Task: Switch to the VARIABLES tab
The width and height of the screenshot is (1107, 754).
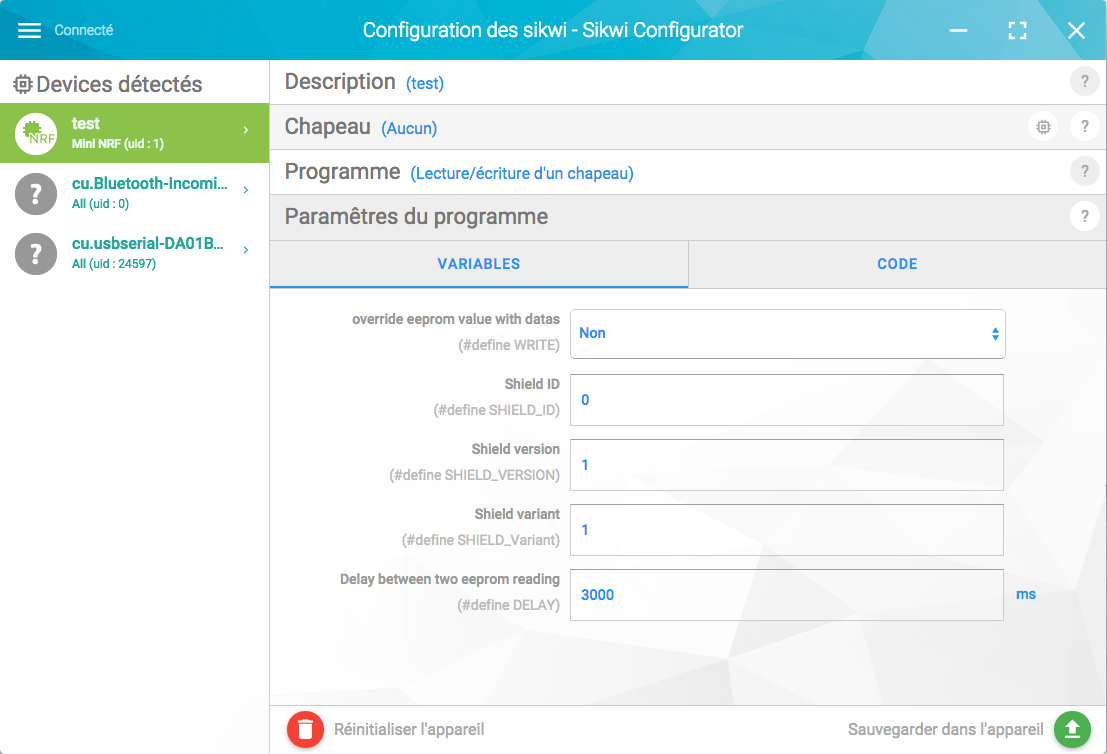Action: pos(479,264)
